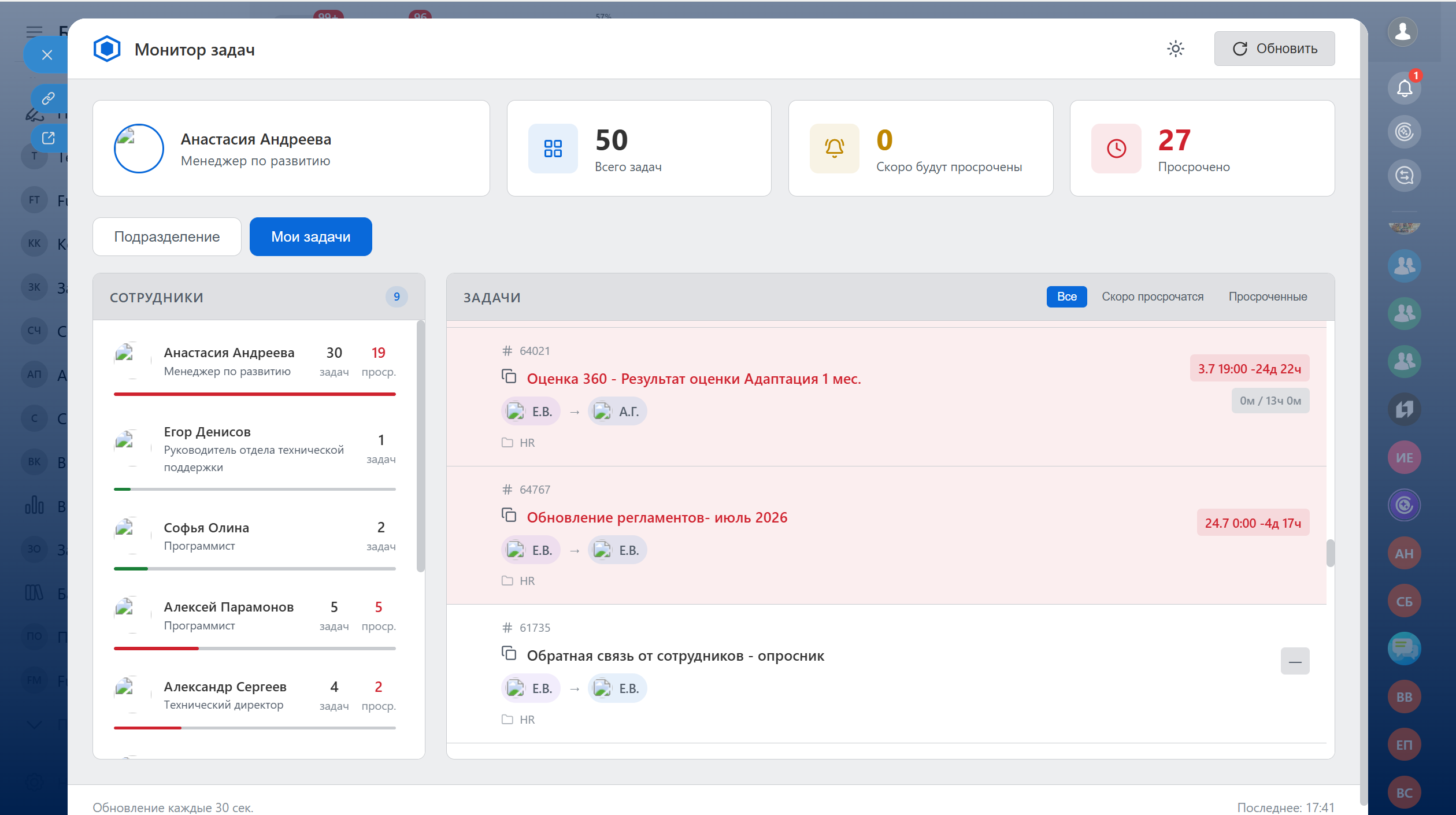Filter tasks by Скоро просрочатся
Viewport: 1456px width, 815px height.
click(x=1153, y=297)
